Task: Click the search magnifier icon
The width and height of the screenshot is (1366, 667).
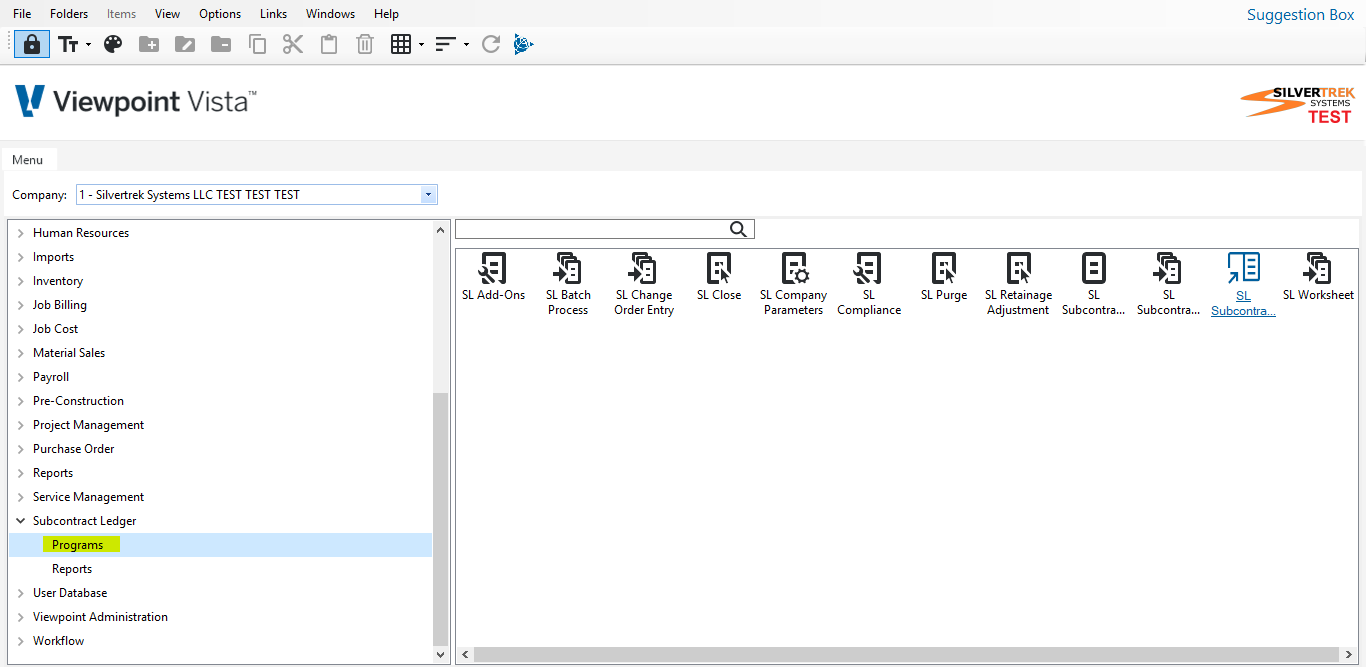Action: [x=738, y=229]
